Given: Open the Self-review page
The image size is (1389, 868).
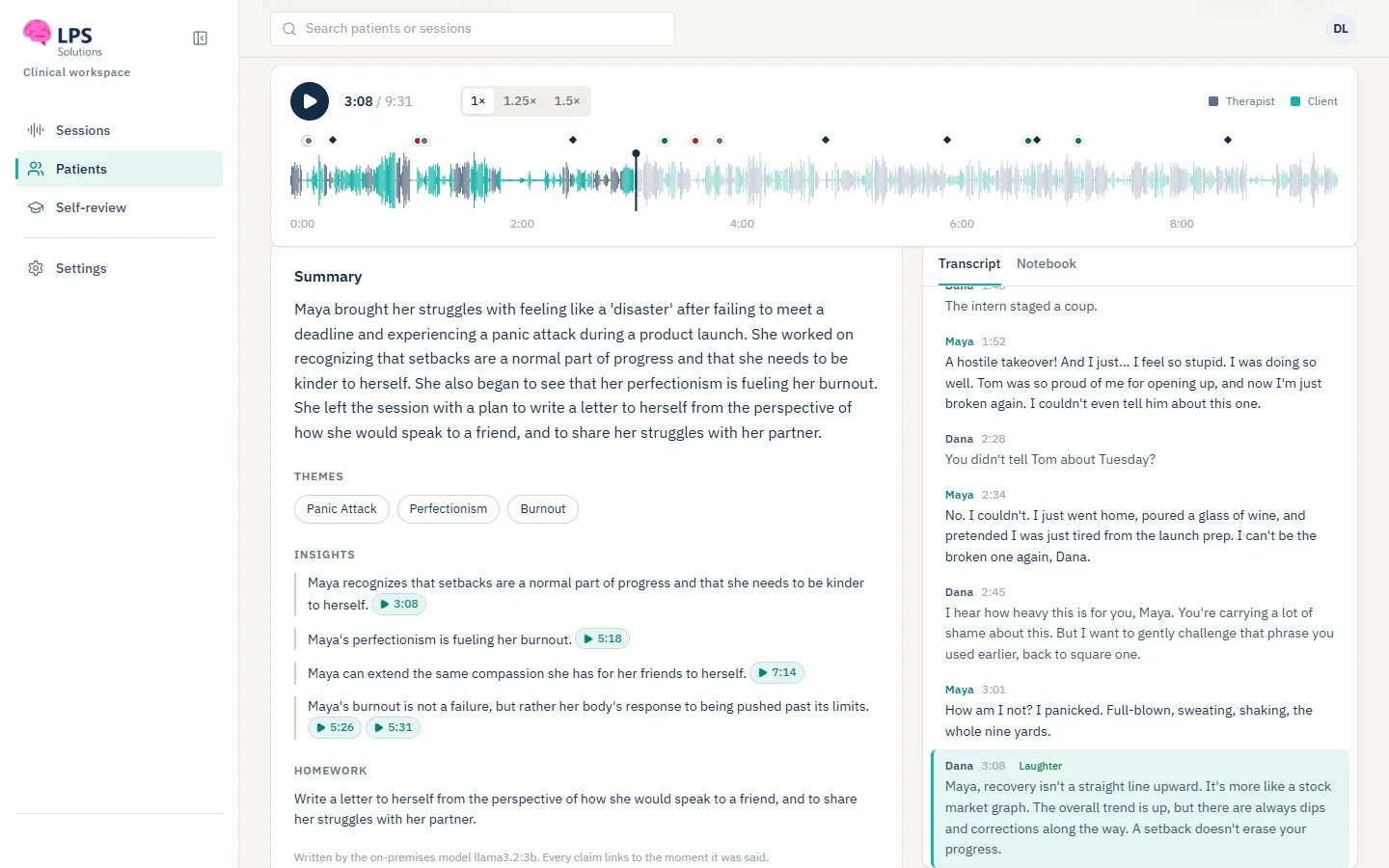Looking at the screenshot, I should tap(119, 207).
